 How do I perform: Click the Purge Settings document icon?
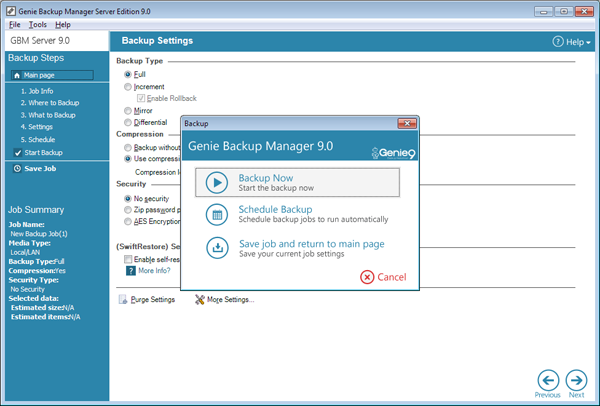123,299
